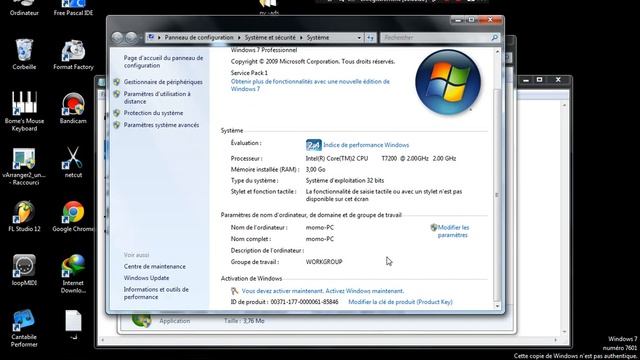Image resolution: width=640 pixels, height=360 pixels.
Task: Open Windows Update link
Action: [147, 278]
